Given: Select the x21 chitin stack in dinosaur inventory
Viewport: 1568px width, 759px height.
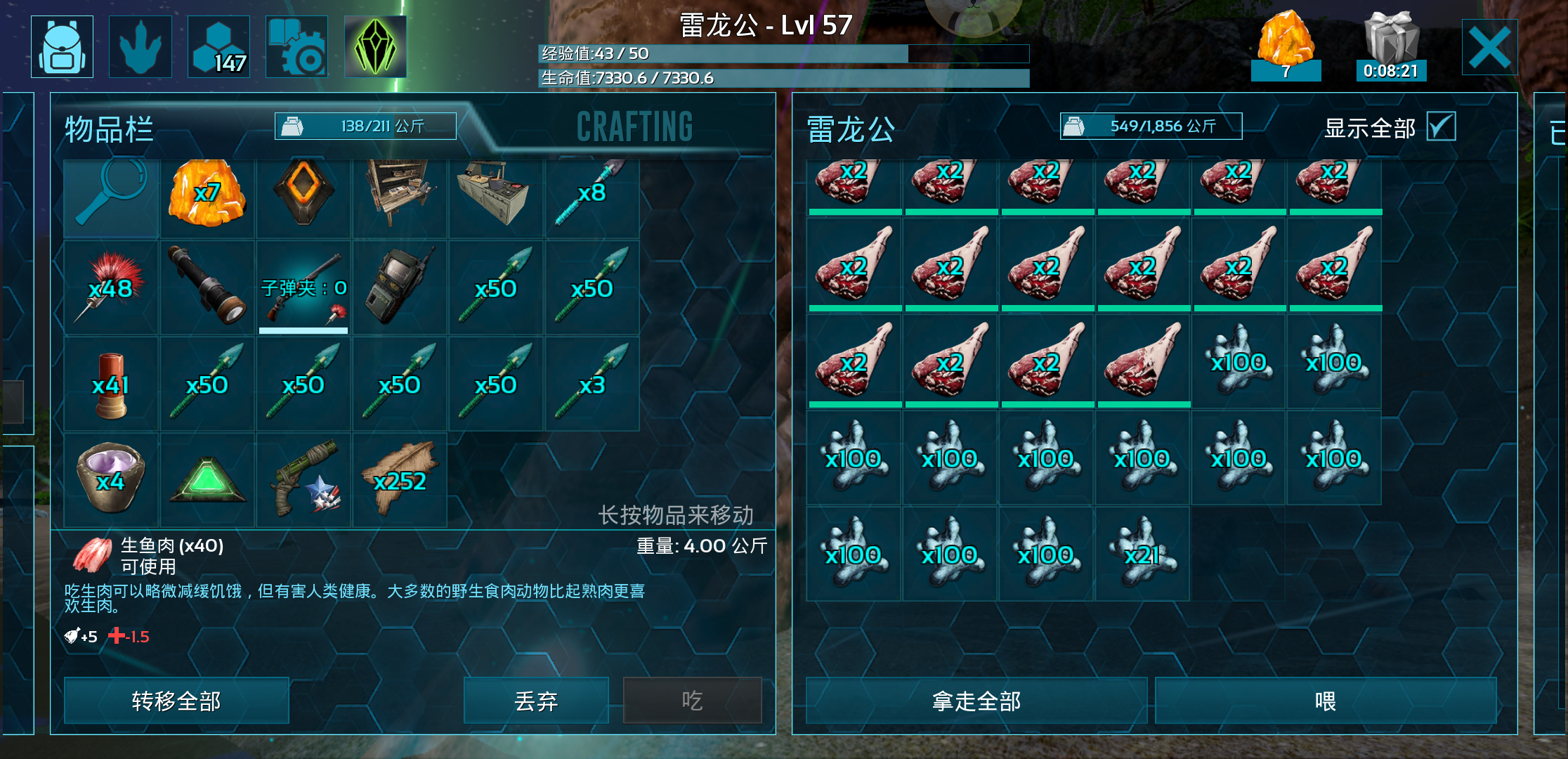Looking at the screenshot, I should tap(1142, 554).
